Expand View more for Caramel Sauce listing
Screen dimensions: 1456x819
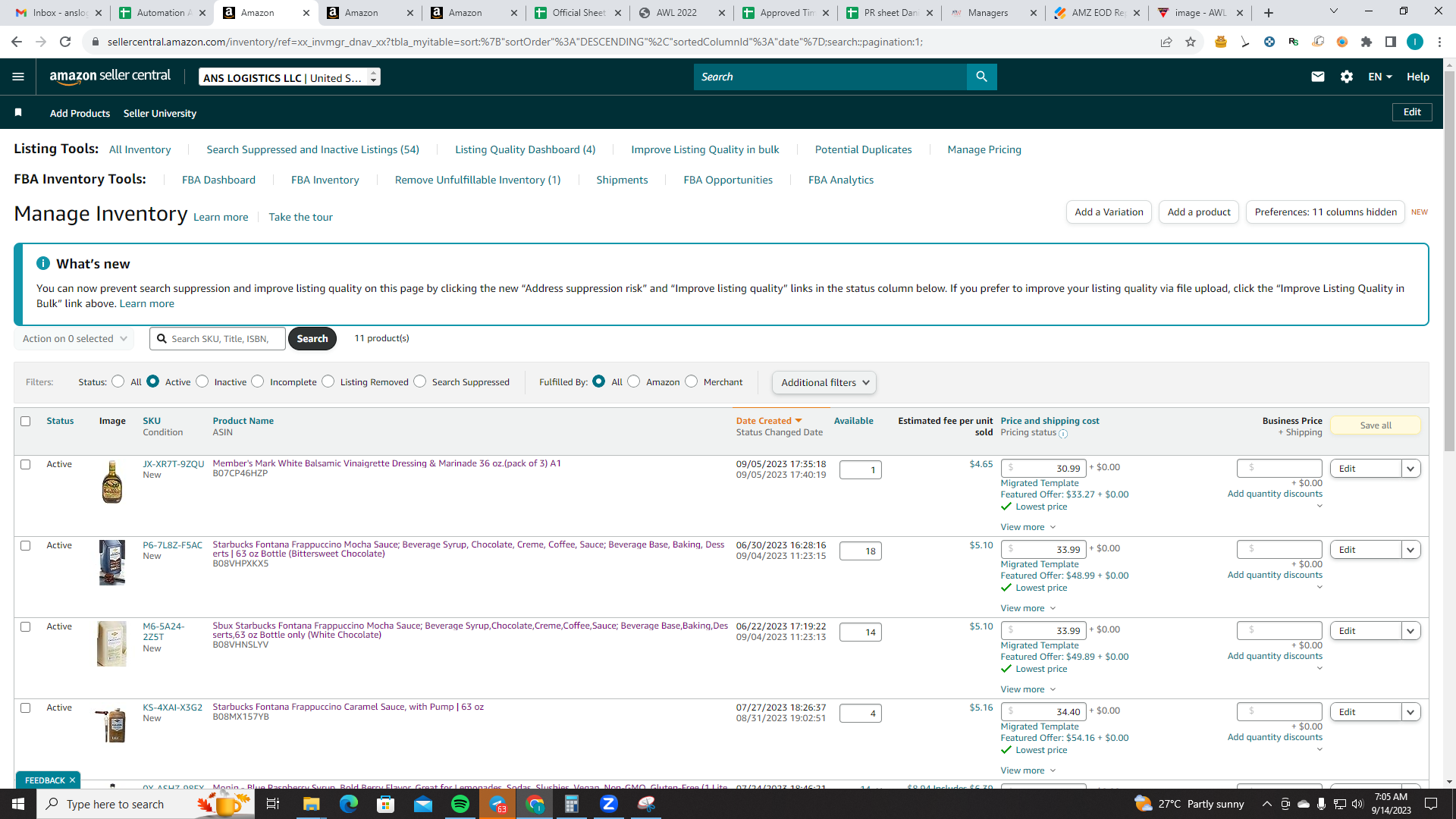1028,770
